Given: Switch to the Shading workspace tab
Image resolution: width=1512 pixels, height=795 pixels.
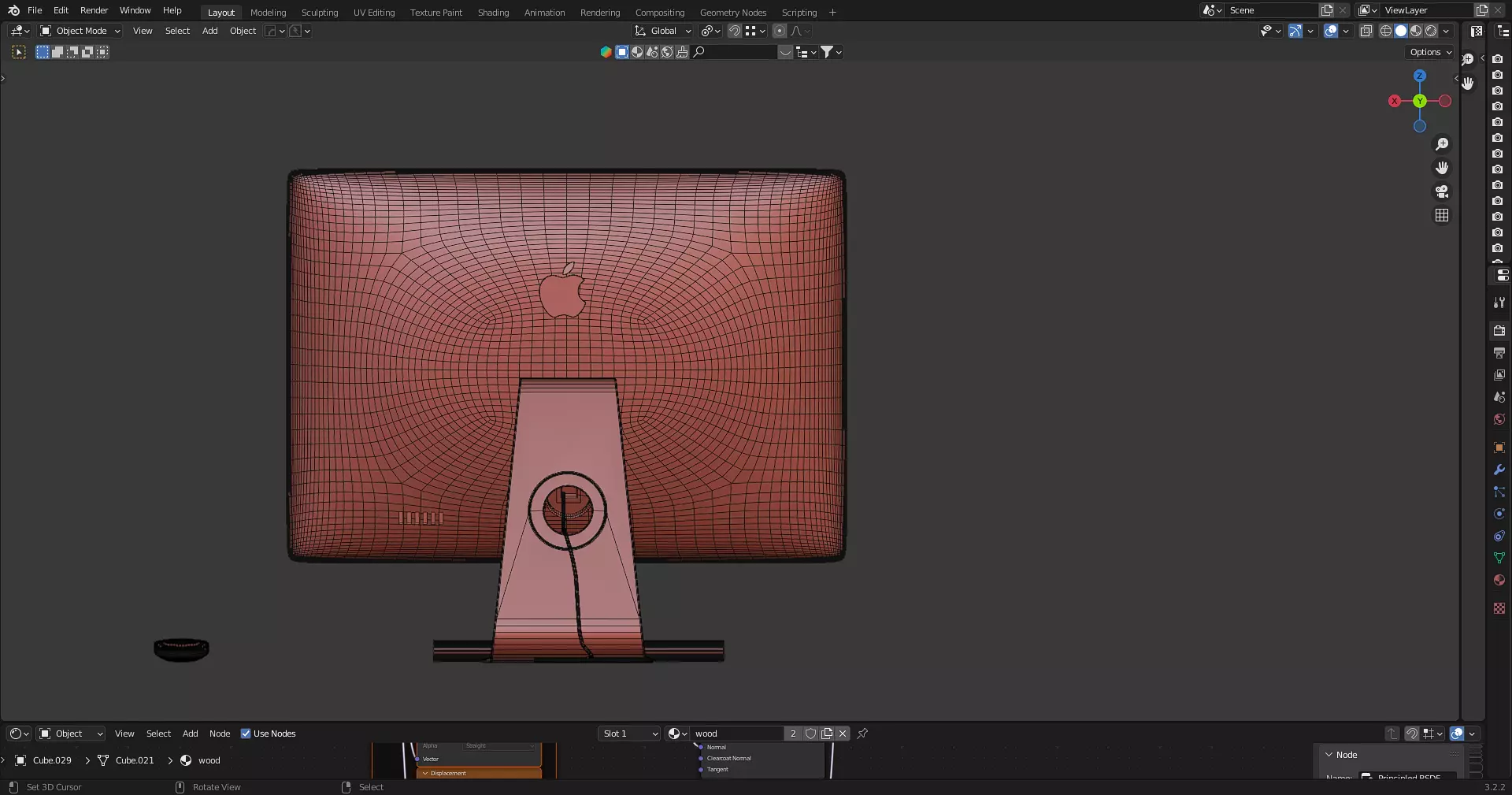Looking at the screenshot, I should (493, 13).
